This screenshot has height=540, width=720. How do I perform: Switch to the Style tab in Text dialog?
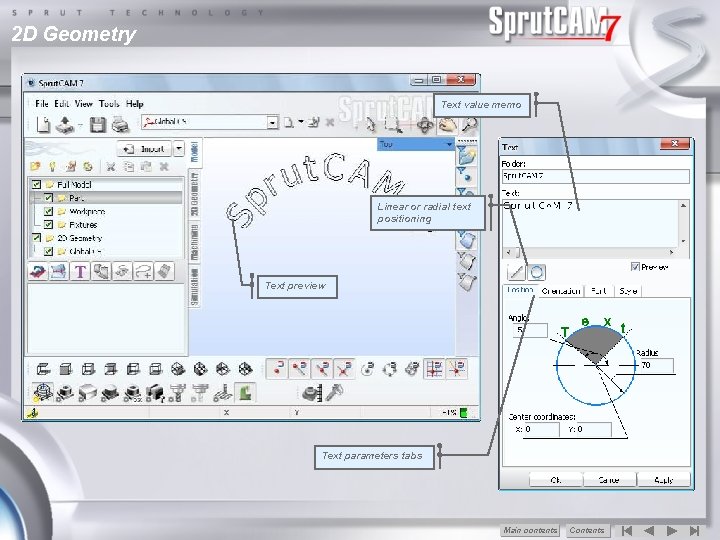pos(628,291)
